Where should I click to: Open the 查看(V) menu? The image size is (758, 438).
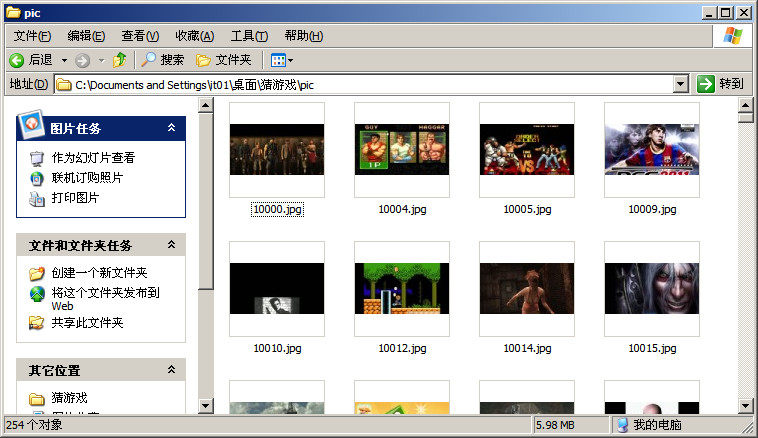click(140, 36)
